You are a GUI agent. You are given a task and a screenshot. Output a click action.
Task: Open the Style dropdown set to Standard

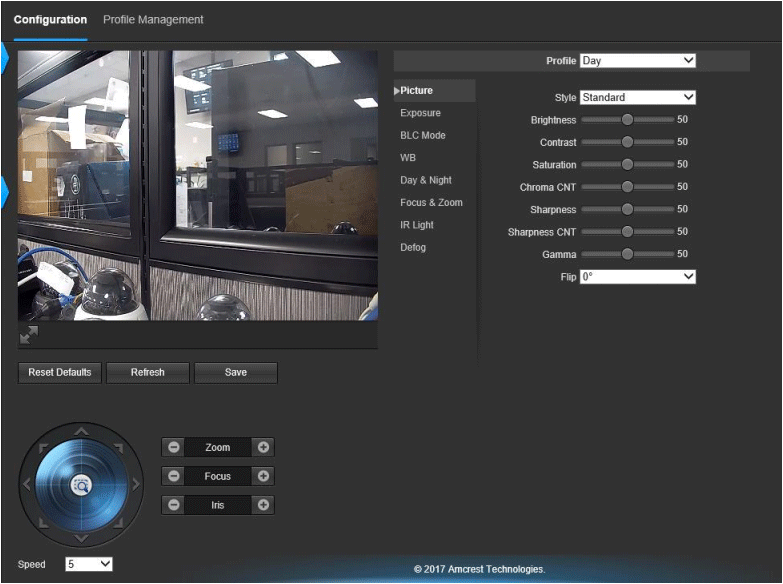pos(638,97)
